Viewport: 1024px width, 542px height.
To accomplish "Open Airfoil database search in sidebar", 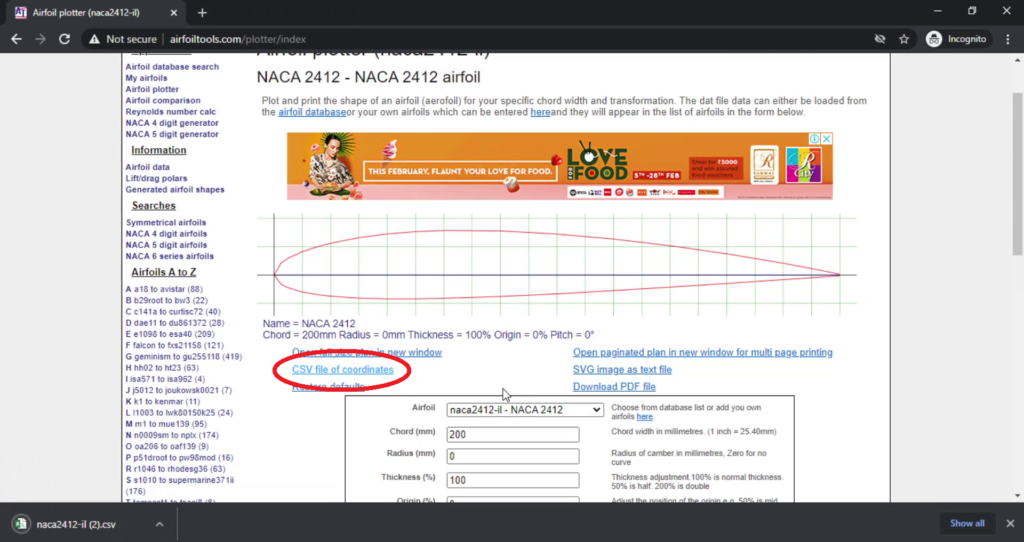I will click(172, 67).
